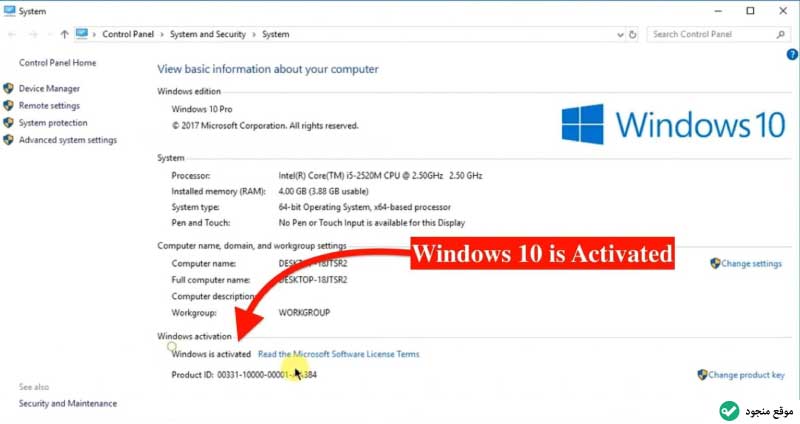The width and height of the screenshot is (800, 424).
Task: Click shield icon beside System protection
Action: (8, 122)
